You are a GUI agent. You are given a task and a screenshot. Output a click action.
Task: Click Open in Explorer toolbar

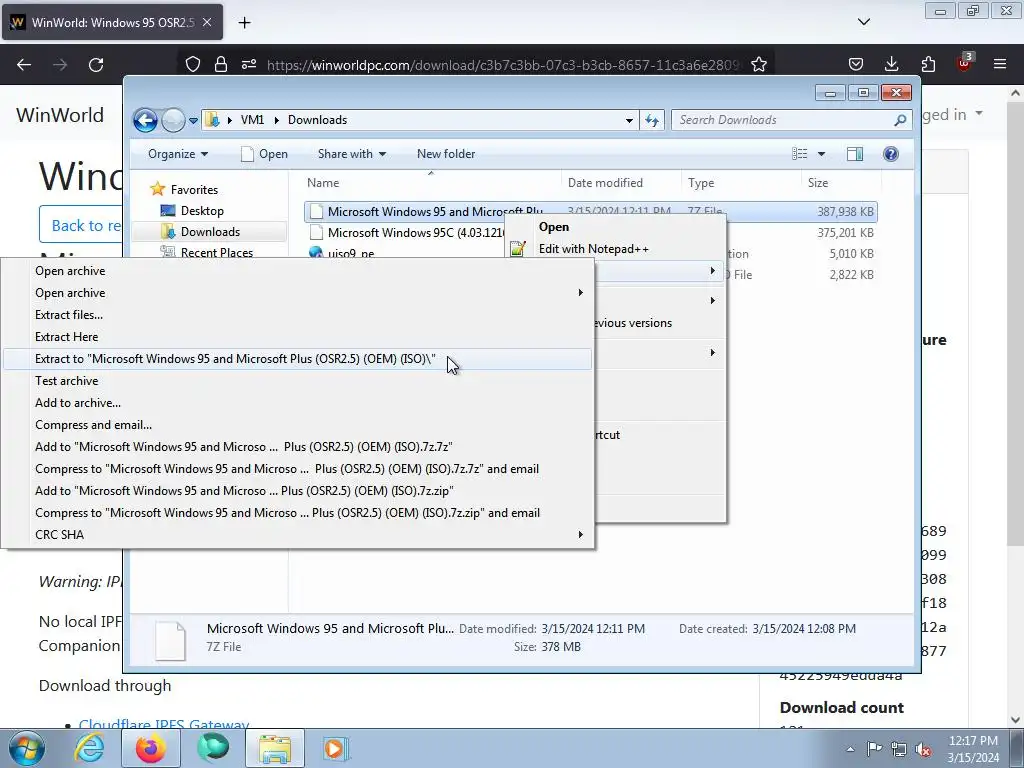click(264, 154)
